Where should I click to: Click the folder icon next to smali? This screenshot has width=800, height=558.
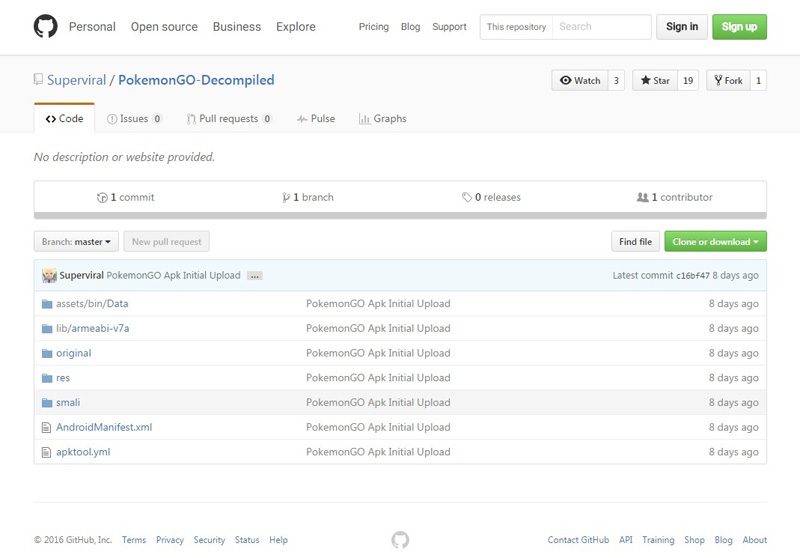tap(47, 403)
